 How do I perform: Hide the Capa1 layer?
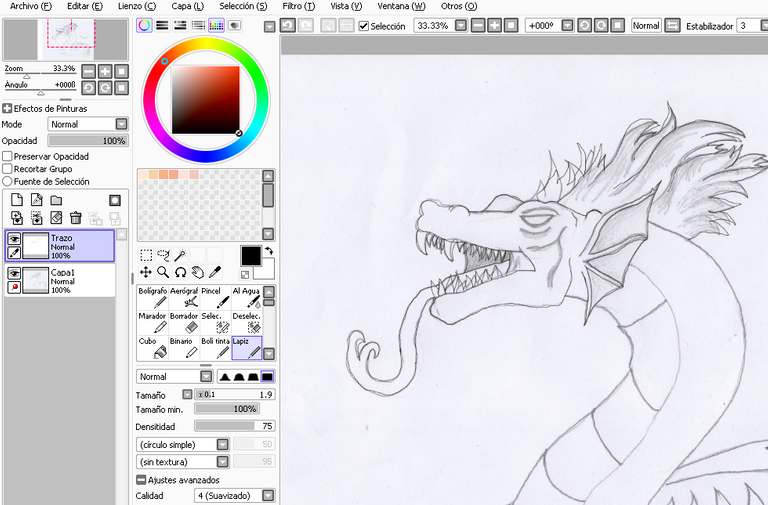pos(14,273)
